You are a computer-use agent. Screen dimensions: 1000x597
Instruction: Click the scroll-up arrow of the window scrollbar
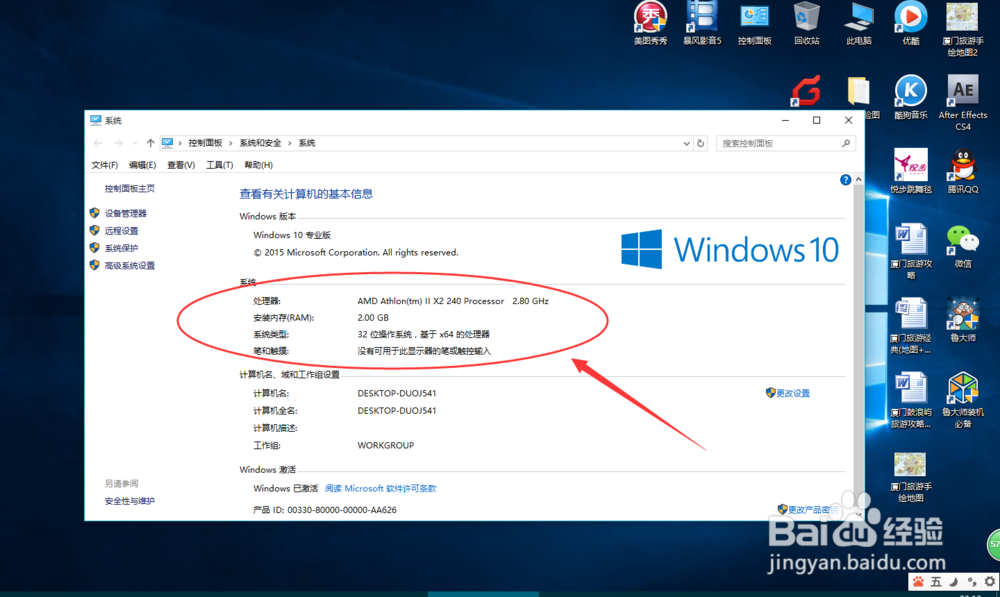tap(858, 180)
